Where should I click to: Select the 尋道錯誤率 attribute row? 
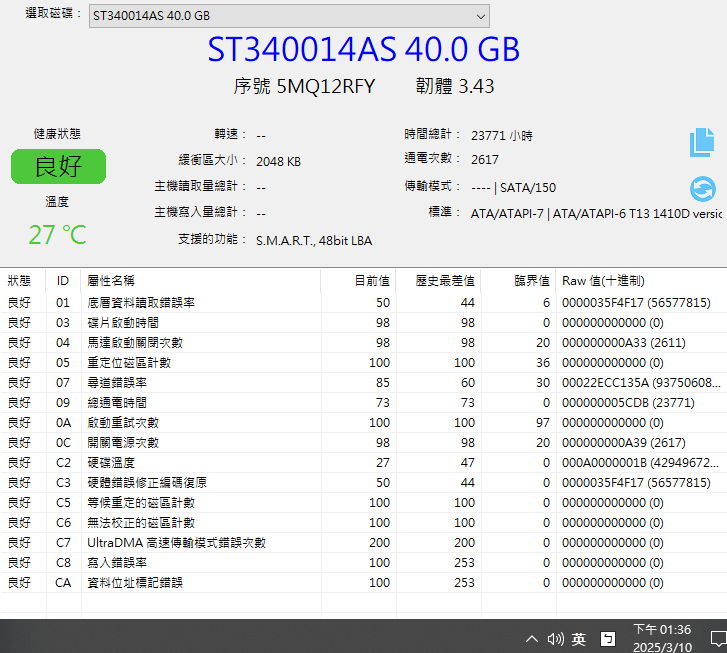(x=364, y=383)
